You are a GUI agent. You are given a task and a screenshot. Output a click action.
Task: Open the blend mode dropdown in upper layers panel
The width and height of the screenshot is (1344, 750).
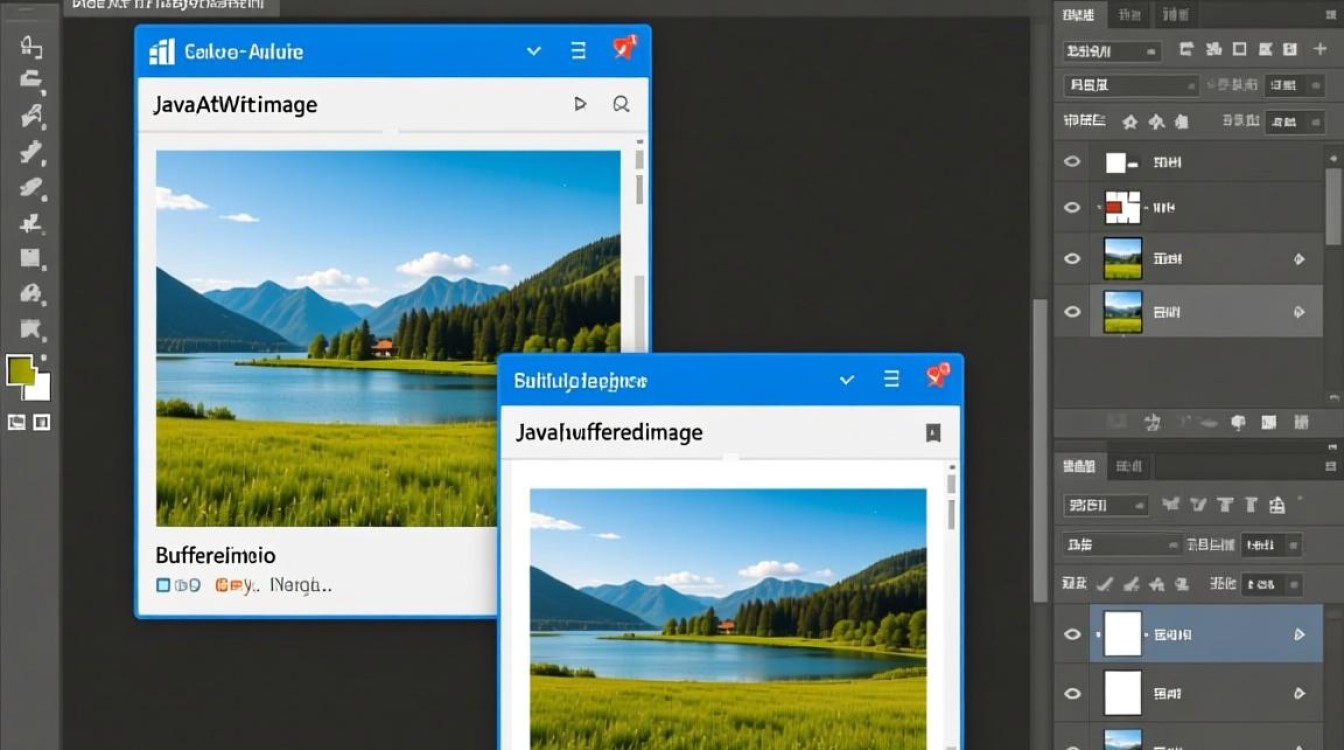coord(1131,86)
